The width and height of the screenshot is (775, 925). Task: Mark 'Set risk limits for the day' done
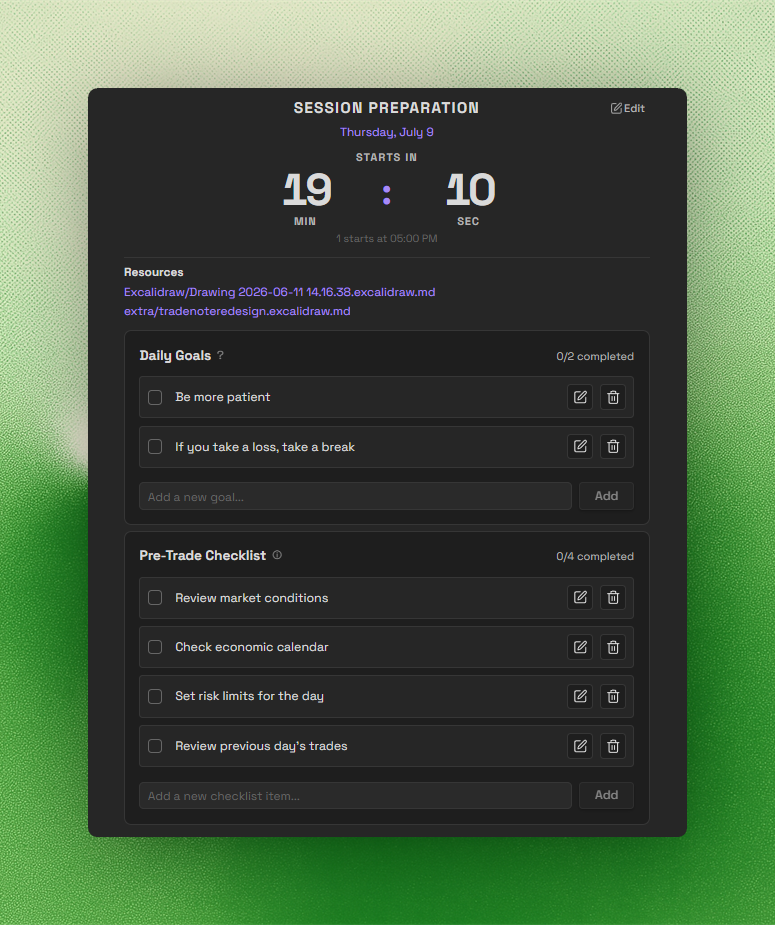pyautogui.click(x=155, y=696)
